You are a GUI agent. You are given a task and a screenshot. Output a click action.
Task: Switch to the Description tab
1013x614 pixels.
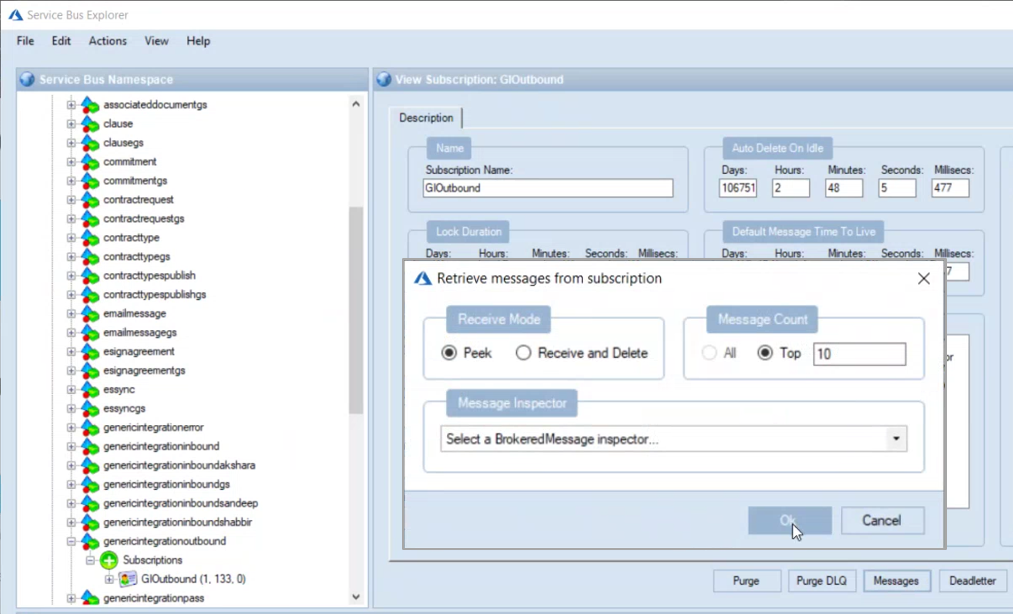click(x=426, y=118)
